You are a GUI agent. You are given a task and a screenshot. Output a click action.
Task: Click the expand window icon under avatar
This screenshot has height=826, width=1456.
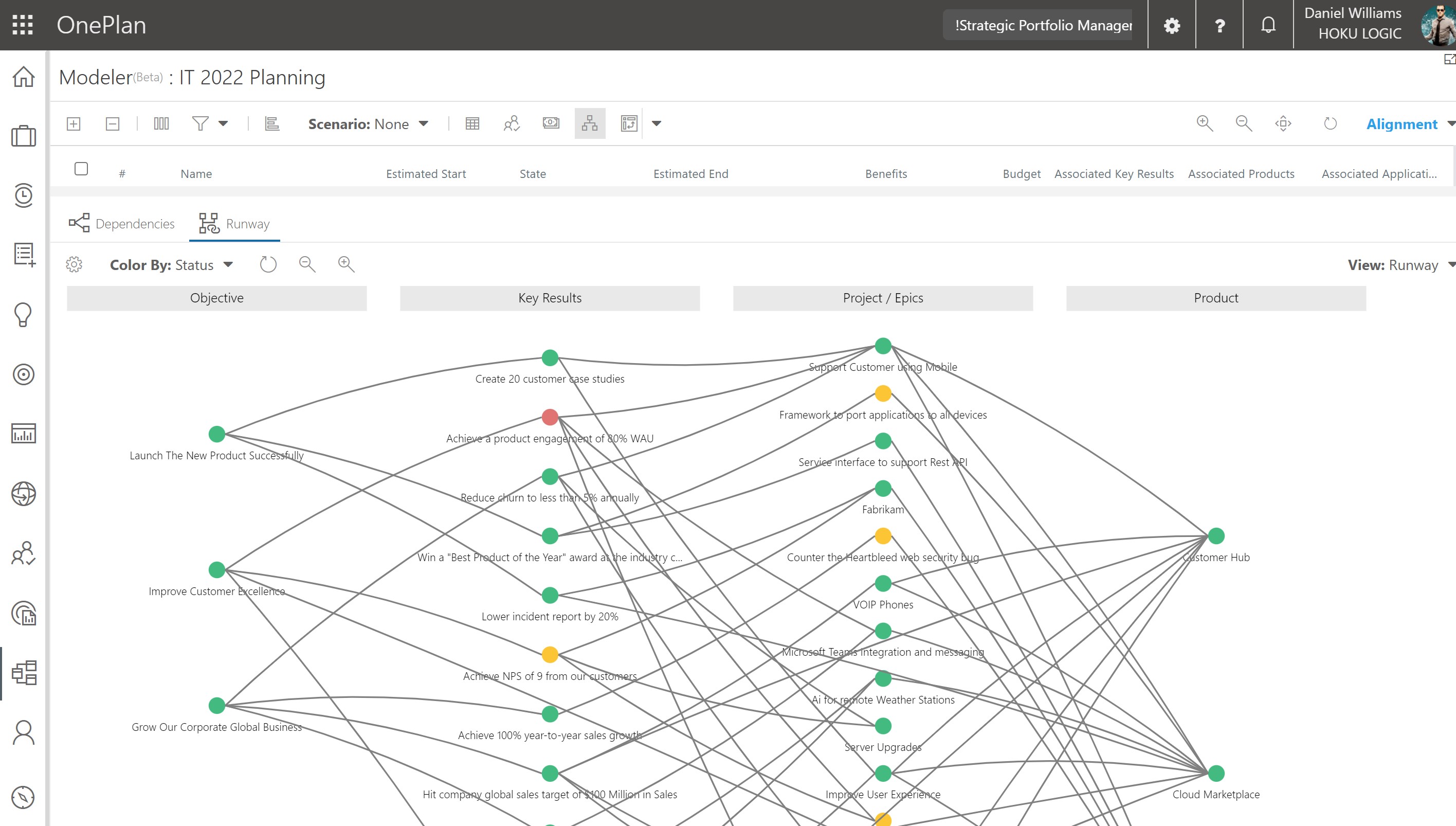[x=1450, y=59]
